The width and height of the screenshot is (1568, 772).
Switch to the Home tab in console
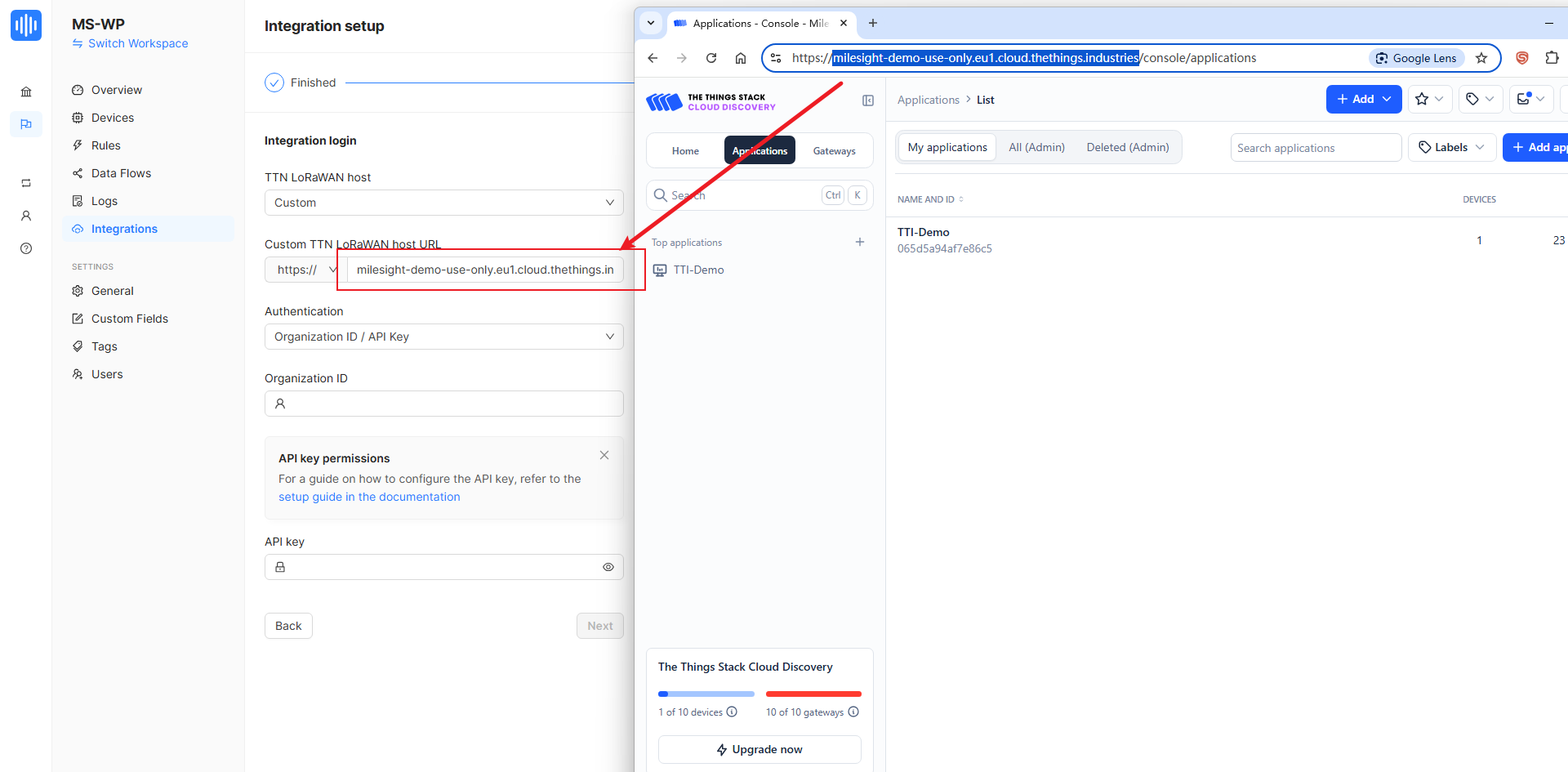(685, 150)
